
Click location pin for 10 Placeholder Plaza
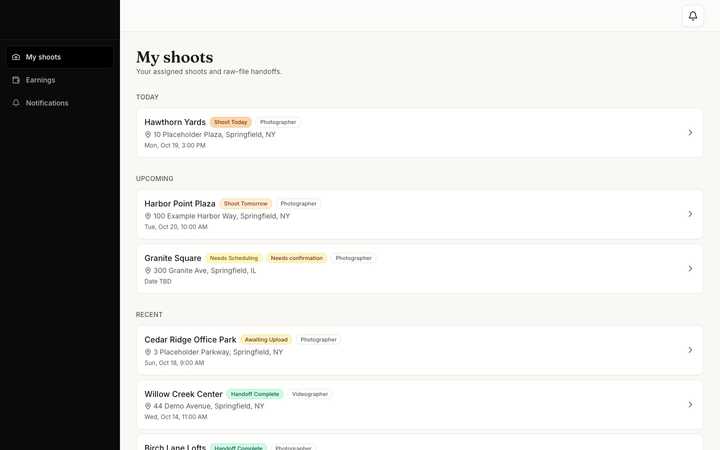[148, 135]
